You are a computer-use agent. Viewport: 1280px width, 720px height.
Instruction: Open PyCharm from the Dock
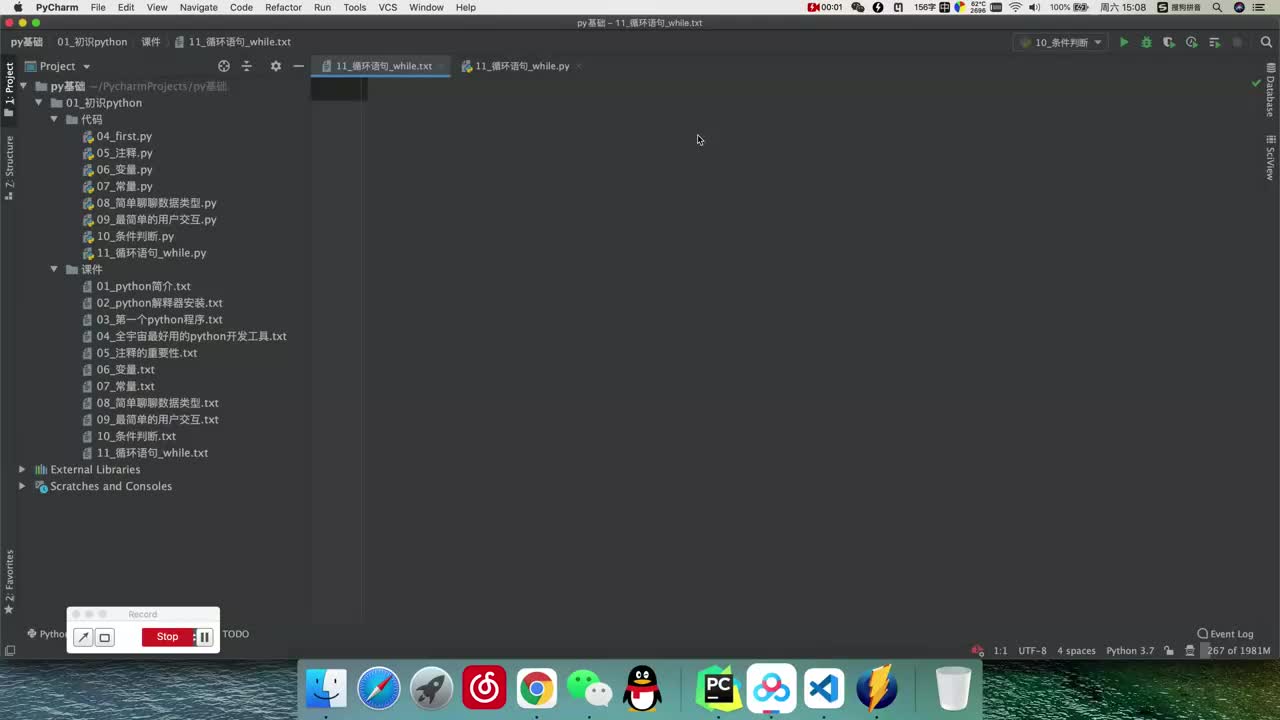718,688
